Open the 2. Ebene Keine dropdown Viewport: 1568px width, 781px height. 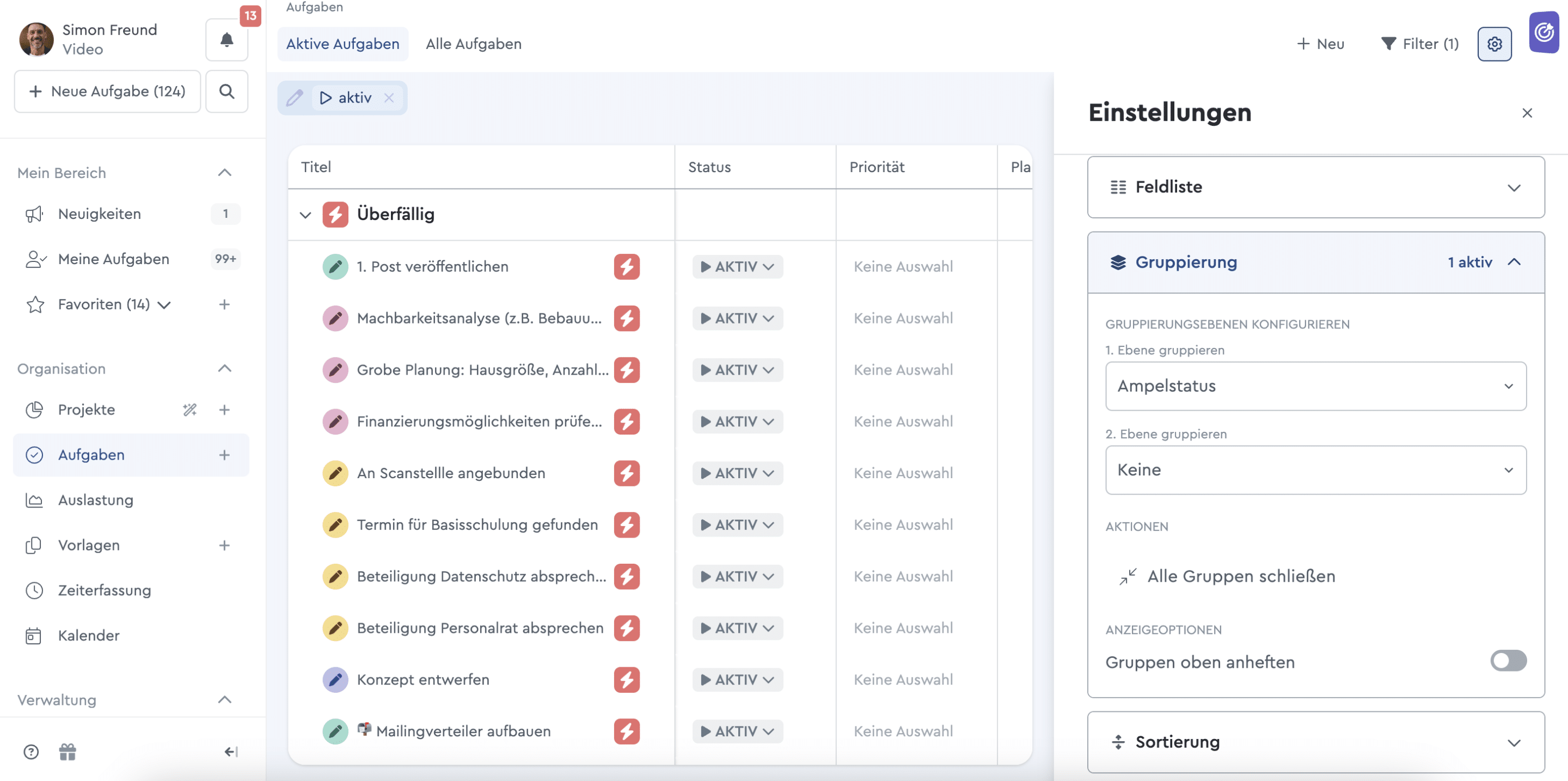coord(1315,470)
